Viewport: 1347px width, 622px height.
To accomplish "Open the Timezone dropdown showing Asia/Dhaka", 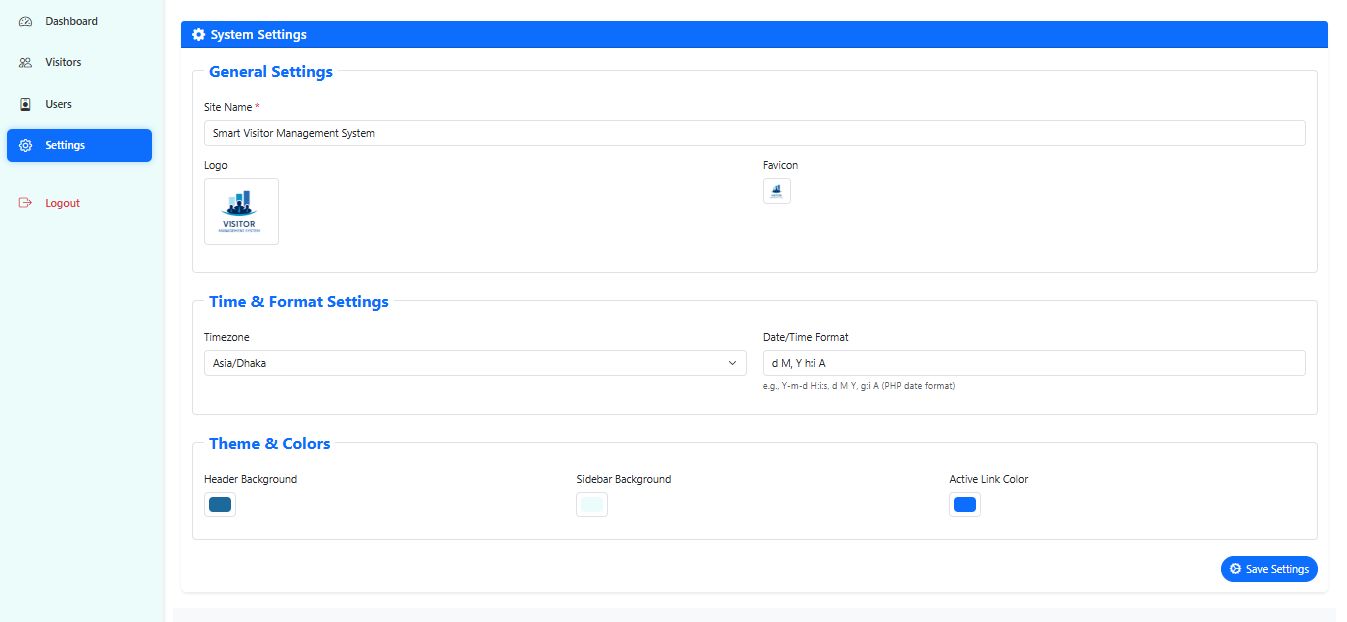I will click(x=475, y=363).
